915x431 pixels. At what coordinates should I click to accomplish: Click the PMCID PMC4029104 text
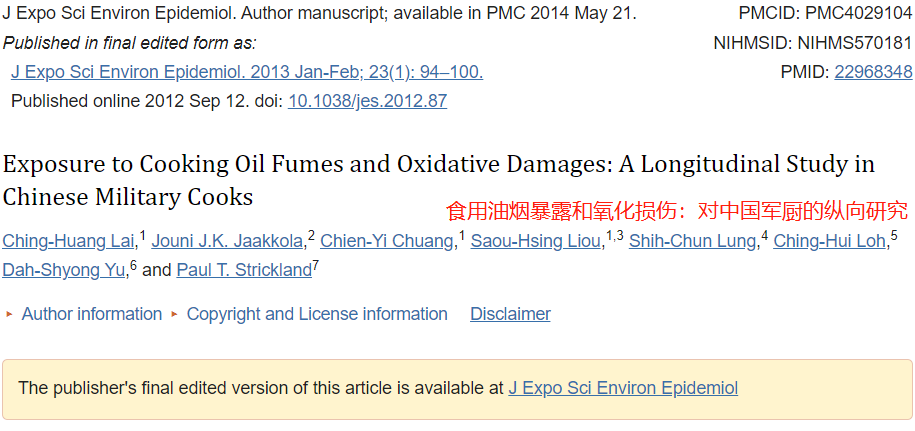[x=825, y=13]
